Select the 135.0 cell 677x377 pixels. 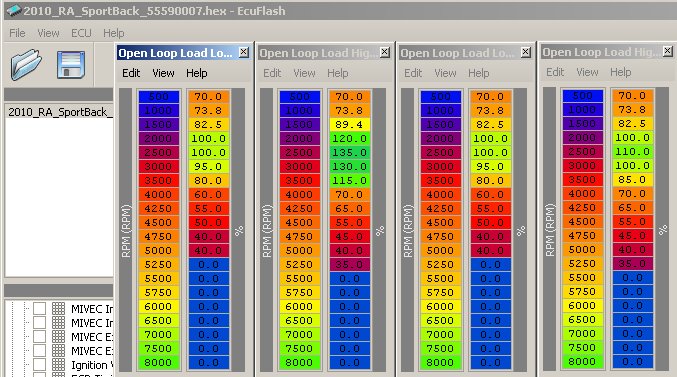[x=349, y=152]
